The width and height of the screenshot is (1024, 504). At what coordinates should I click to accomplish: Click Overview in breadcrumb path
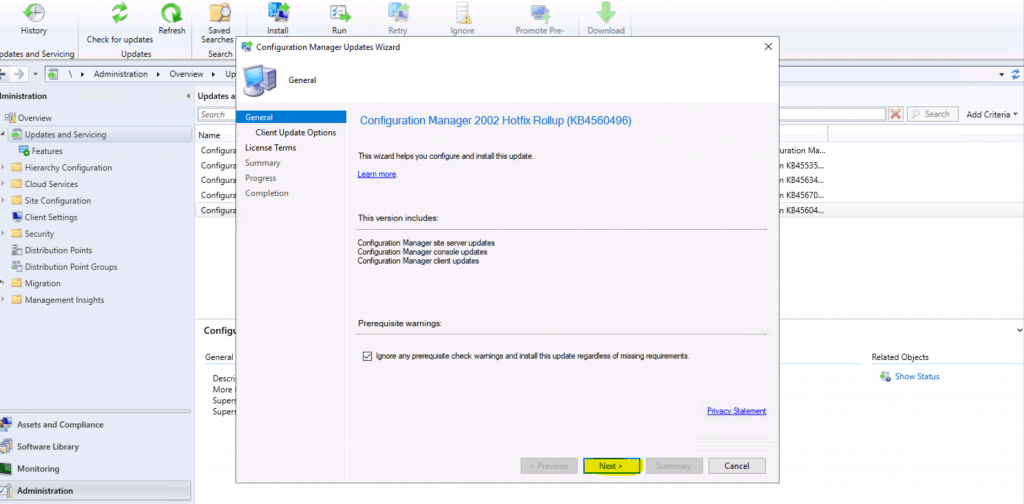point(187,74)
